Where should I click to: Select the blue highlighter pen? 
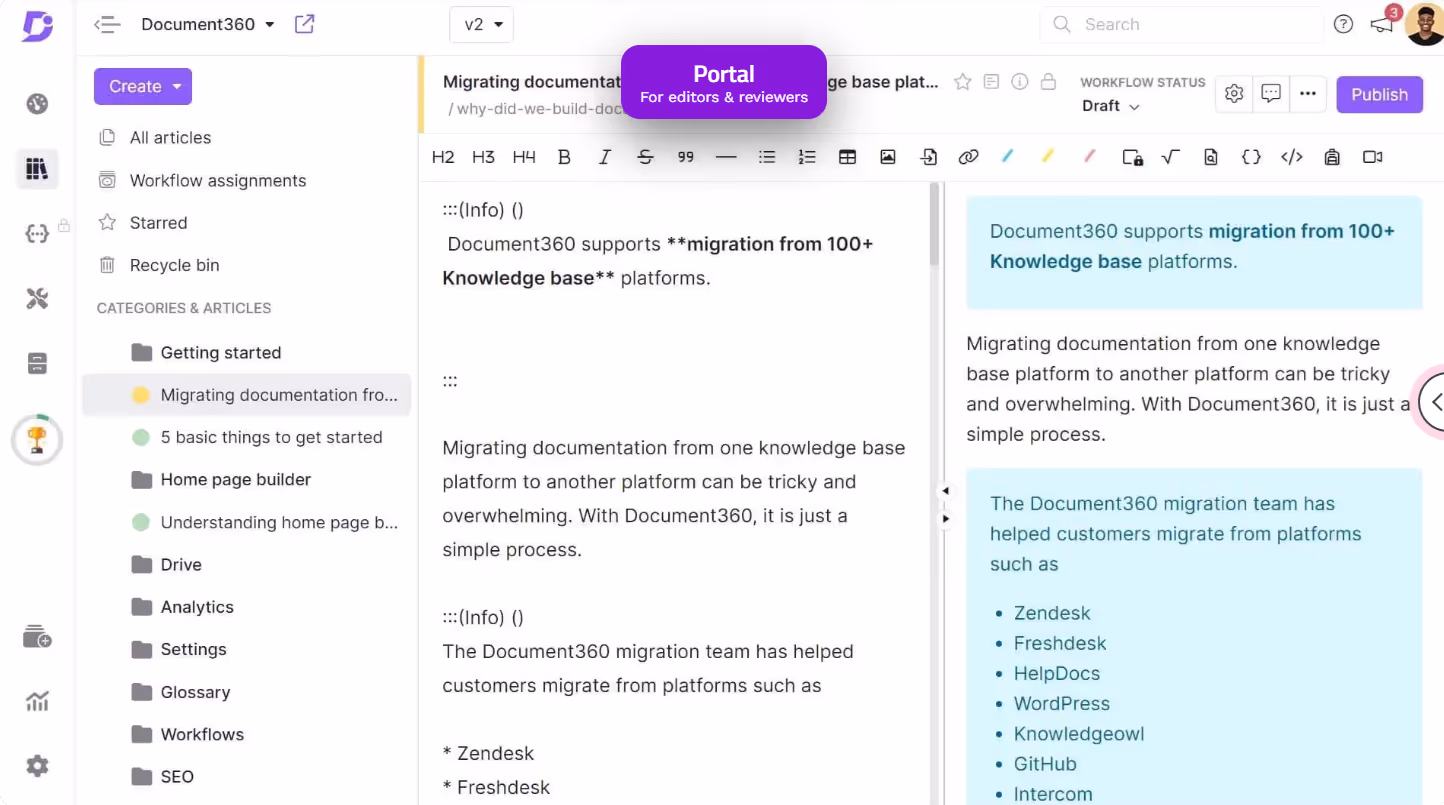(1008, 157)
